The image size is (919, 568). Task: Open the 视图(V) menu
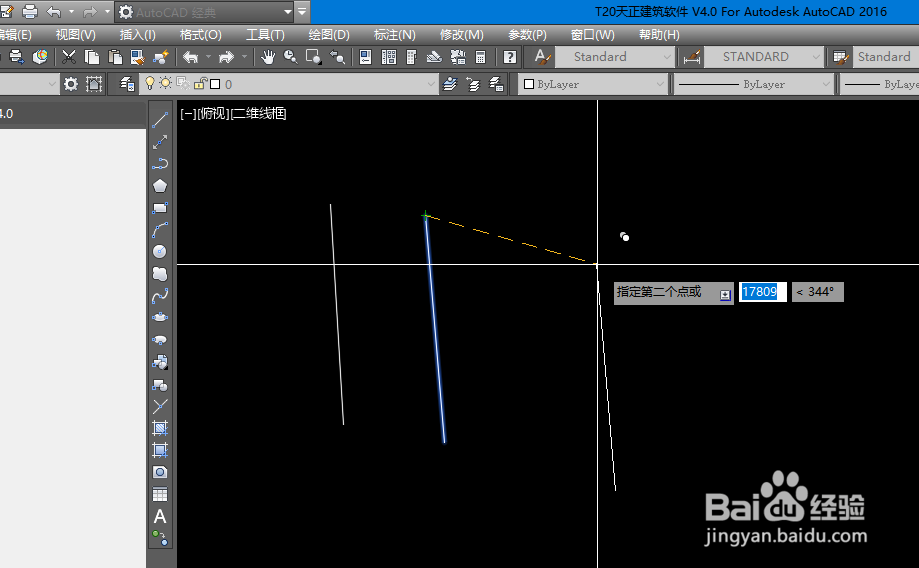[x=76, y=35]
